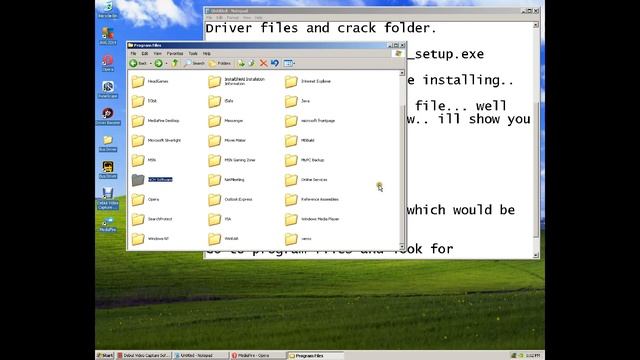Select the Outlook Express folder

coord(230,199)
